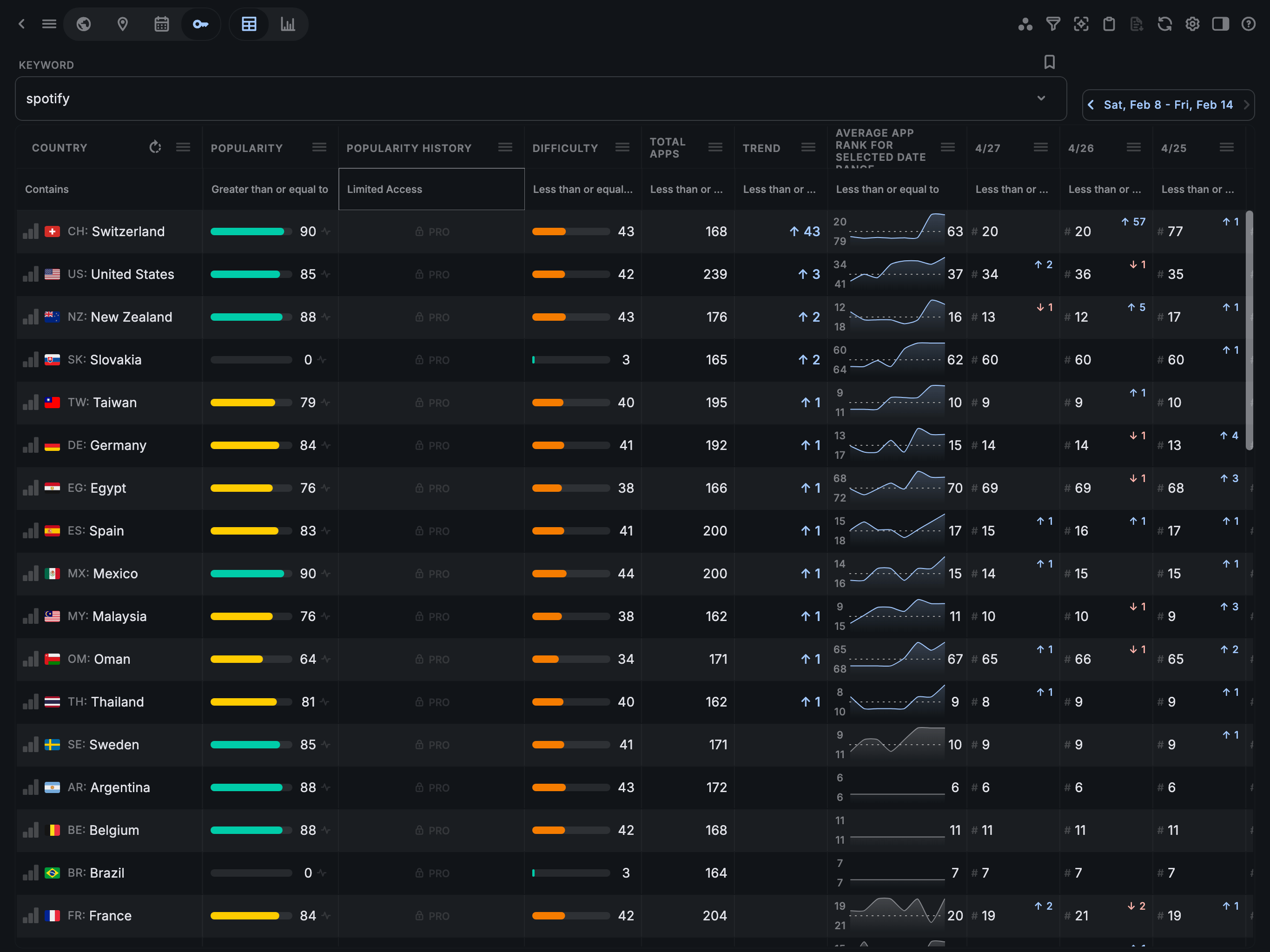The width and height of the screenshot is (1270, 952).
Task: Click the key icon for keywords
Action: pyautogui.click(x=200, y=24)
